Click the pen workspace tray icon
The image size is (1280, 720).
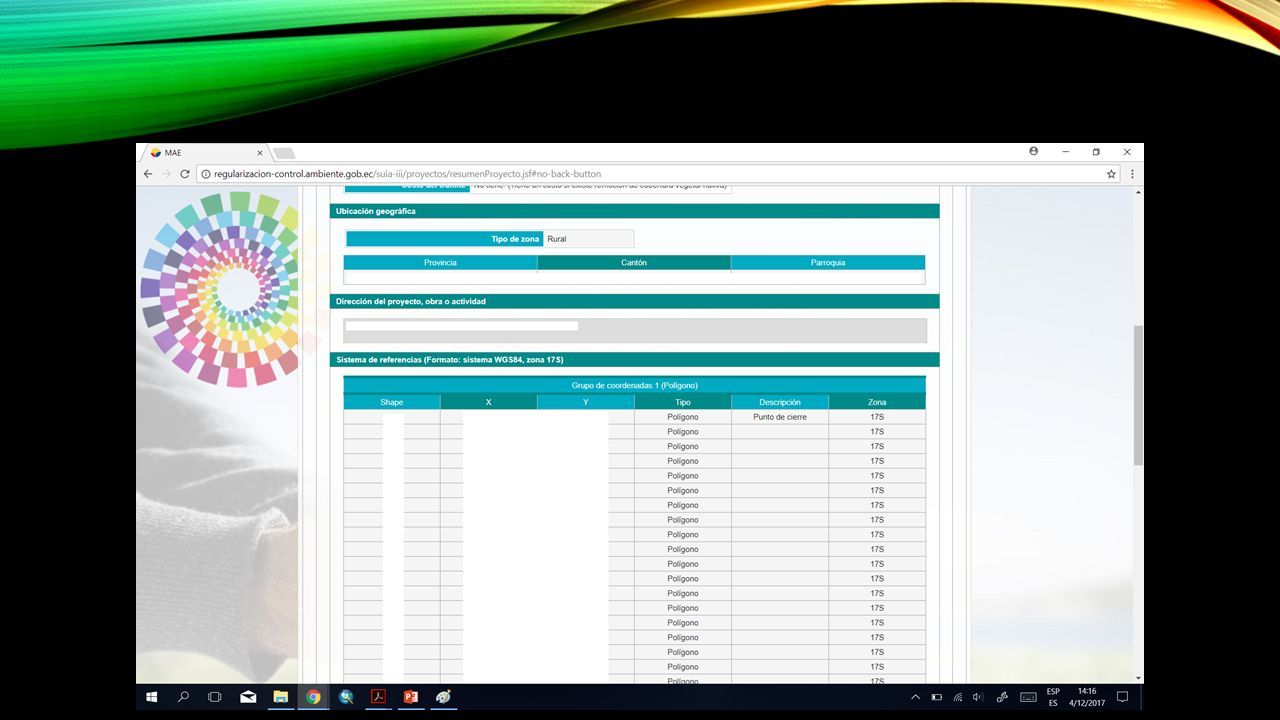(1002, 697)
